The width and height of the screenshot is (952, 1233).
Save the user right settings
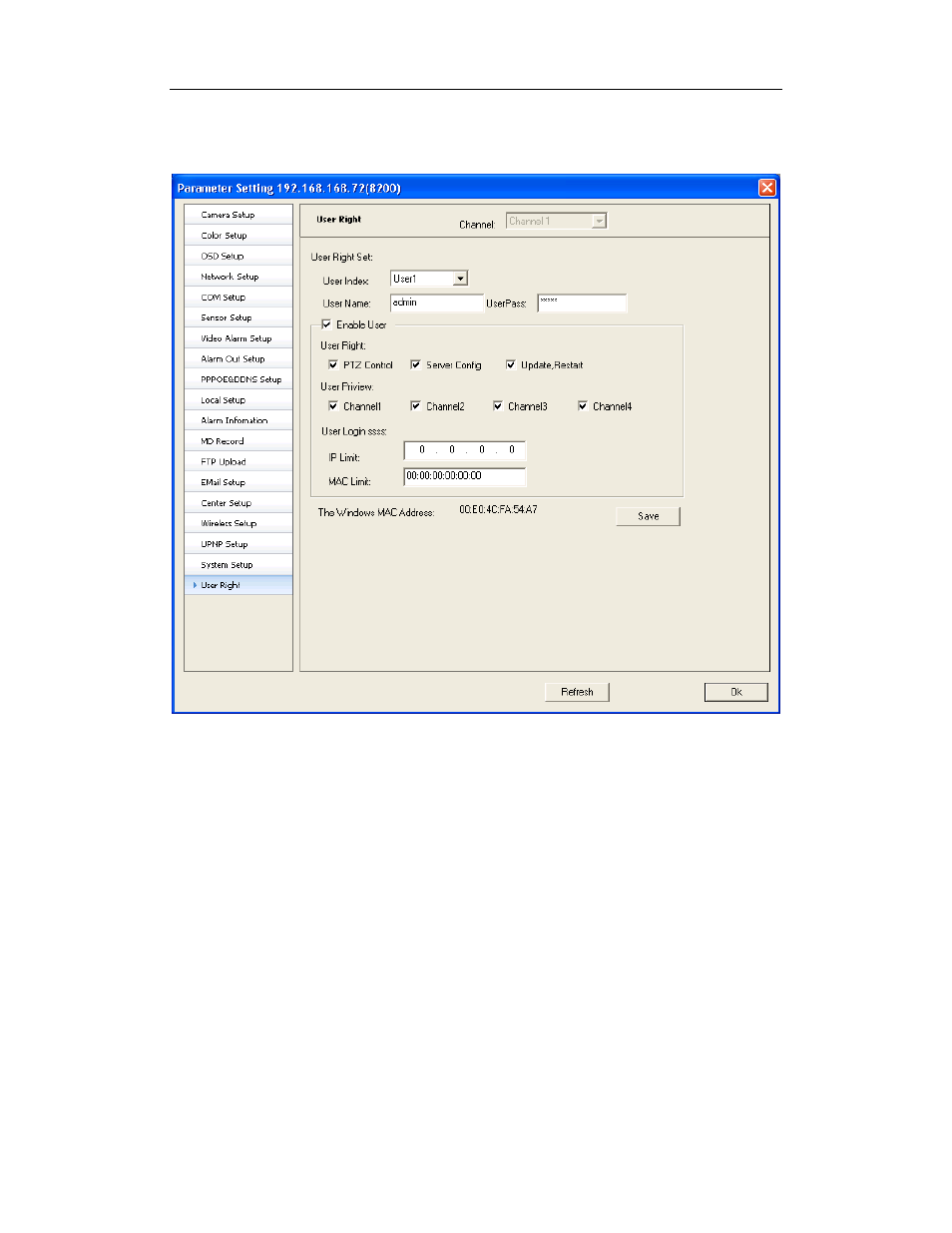tap(649, 516)
